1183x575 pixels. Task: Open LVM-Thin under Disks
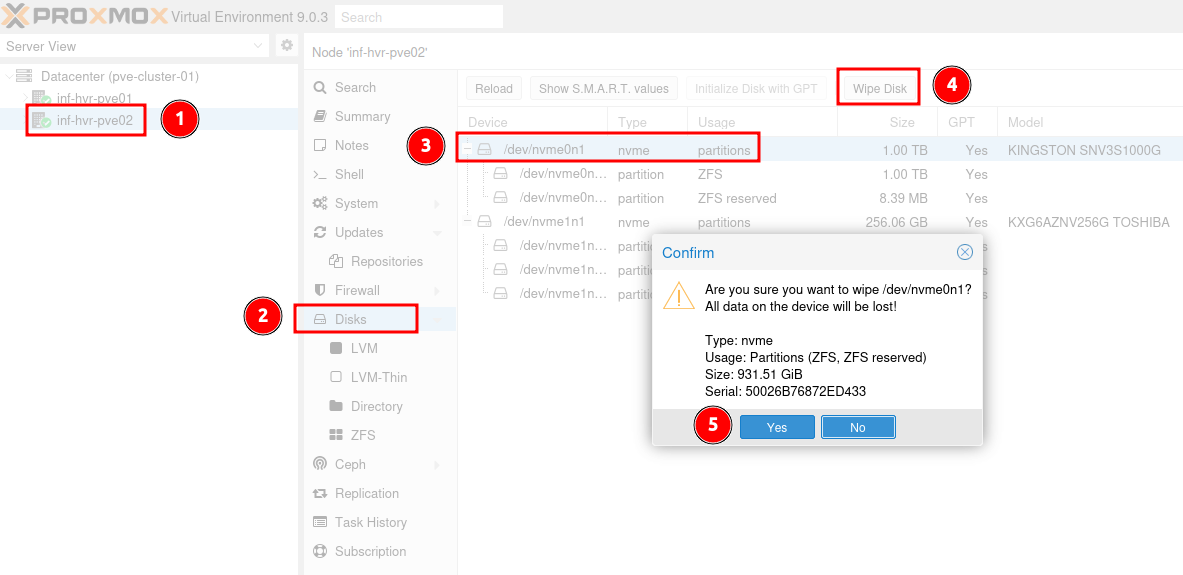(x=380, y=377)
